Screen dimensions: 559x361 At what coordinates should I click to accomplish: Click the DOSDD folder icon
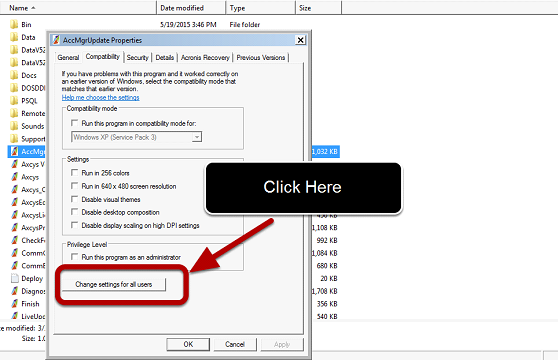(14, 88)
